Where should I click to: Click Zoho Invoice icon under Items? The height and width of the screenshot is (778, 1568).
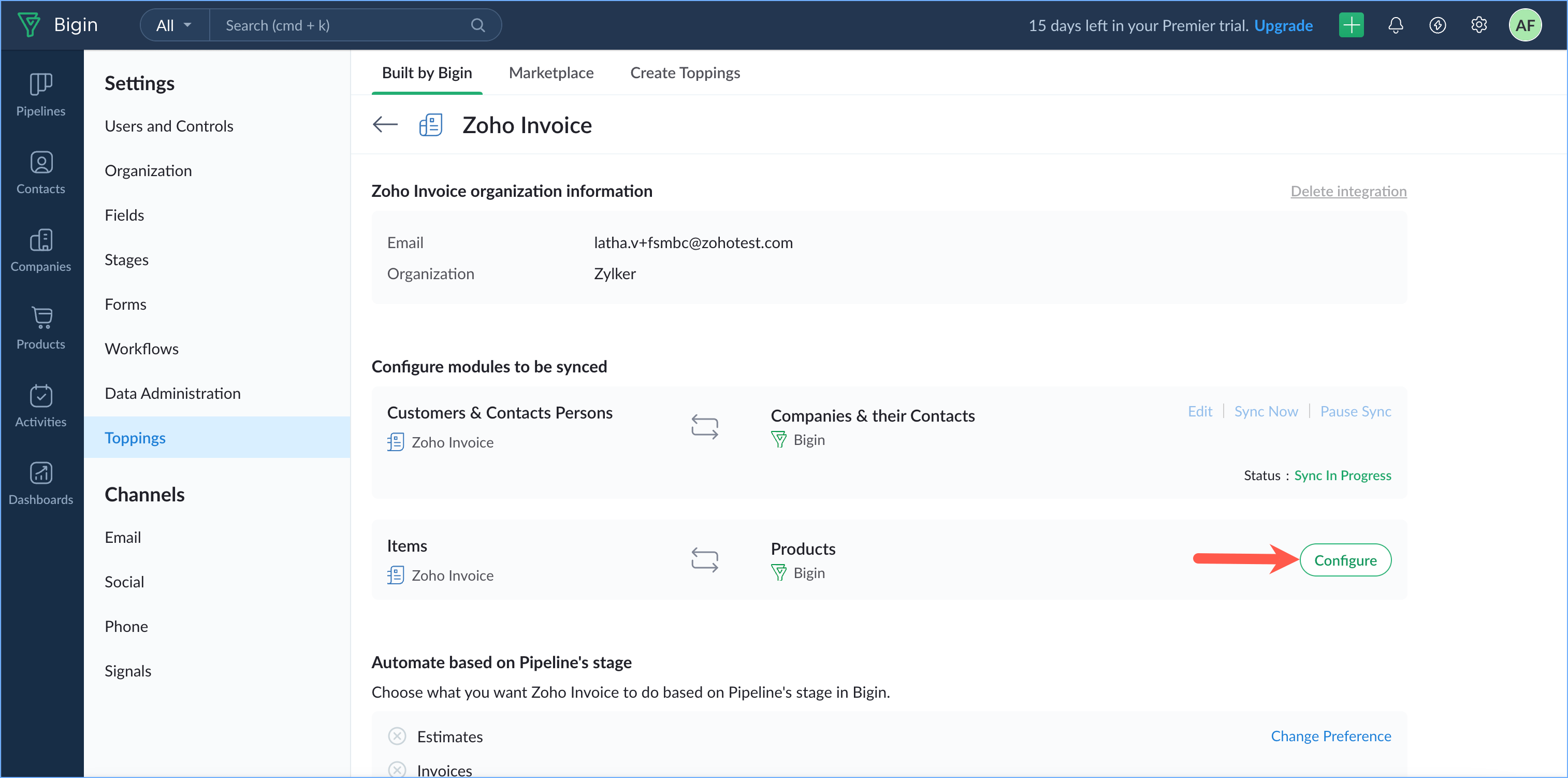click(395, 574)
